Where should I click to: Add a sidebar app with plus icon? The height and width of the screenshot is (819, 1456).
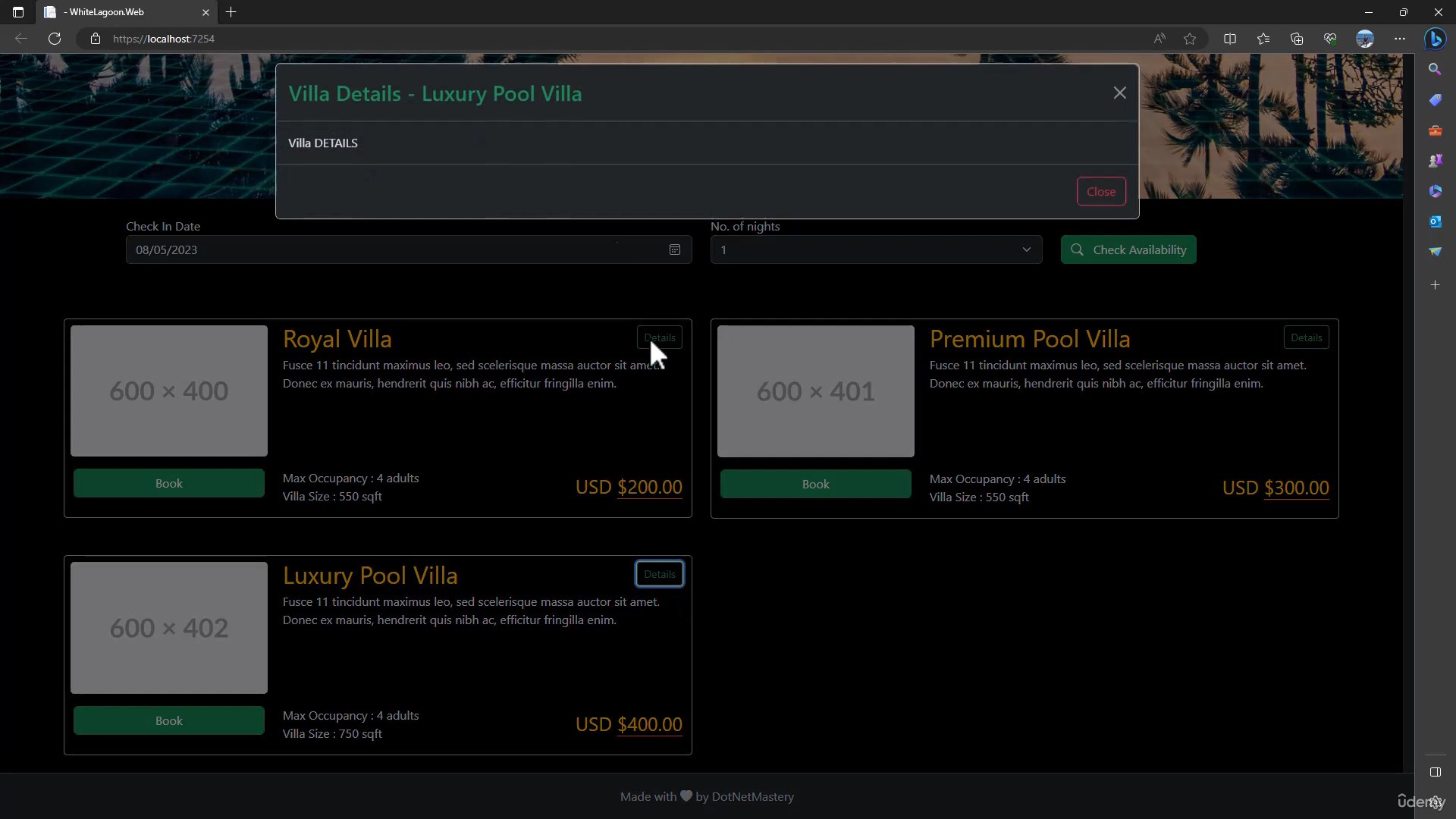1435,285
